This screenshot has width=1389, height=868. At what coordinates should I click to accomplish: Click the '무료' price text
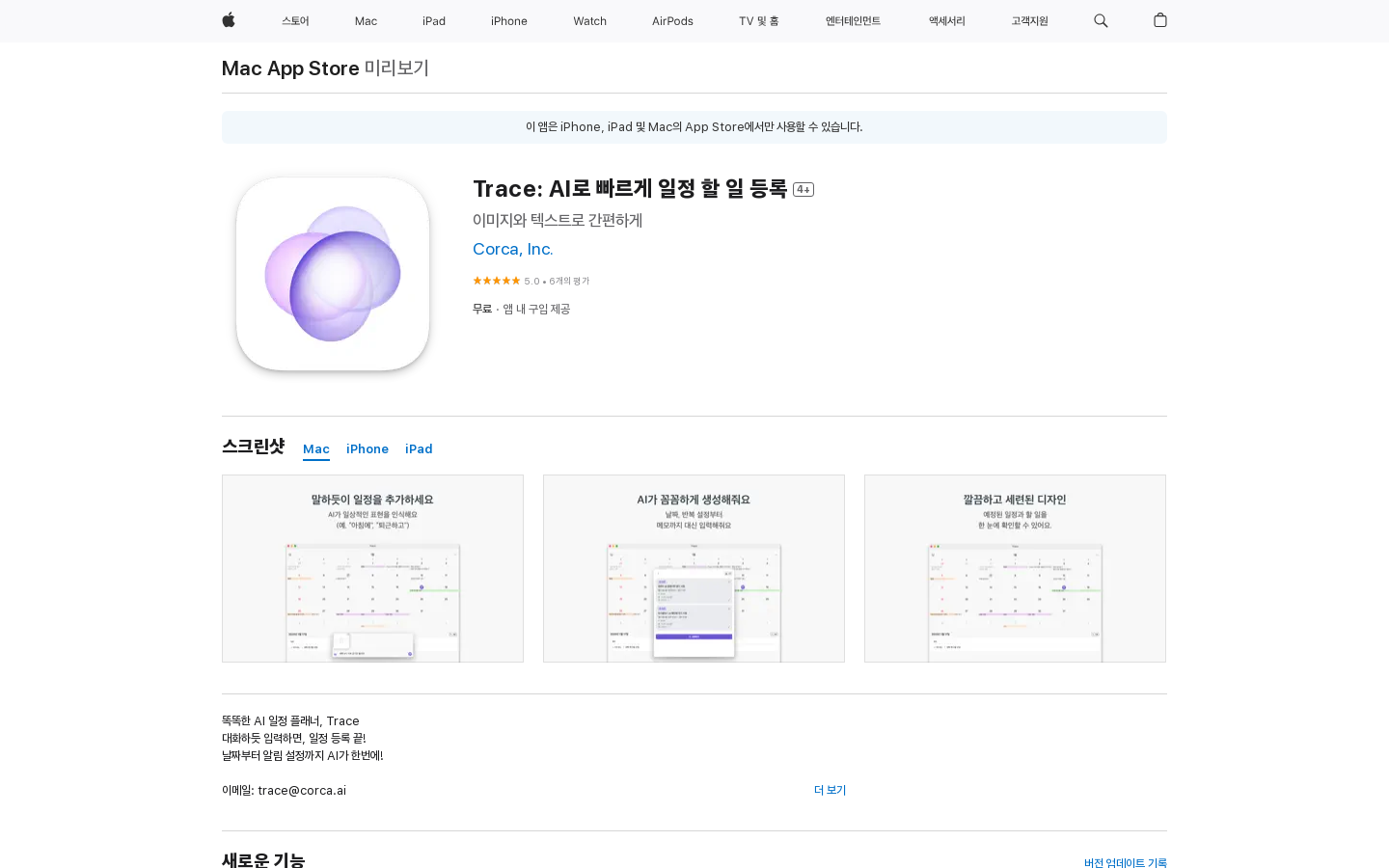click(x=482, y=310)
